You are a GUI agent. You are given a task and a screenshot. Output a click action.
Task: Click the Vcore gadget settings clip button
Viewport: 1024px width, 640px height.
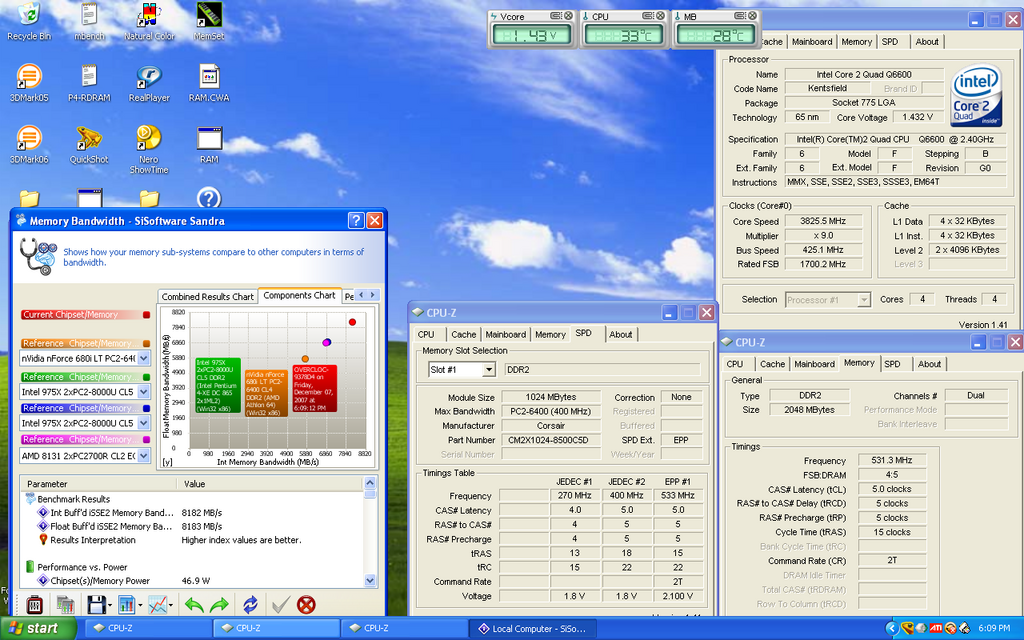(x=556, y=16)
